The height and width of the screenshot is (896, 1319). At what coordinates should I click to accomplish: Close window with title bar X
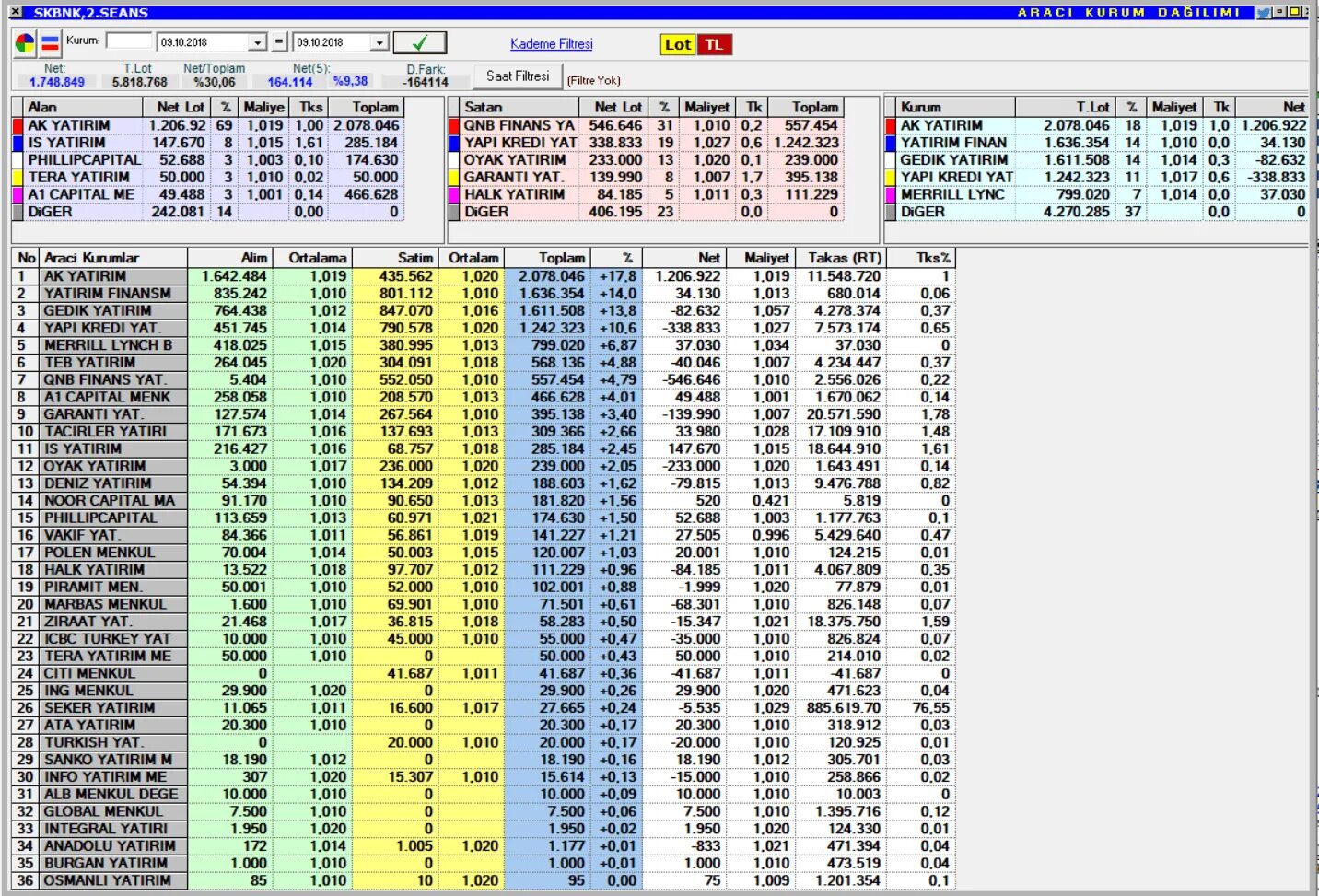[16, 12]
